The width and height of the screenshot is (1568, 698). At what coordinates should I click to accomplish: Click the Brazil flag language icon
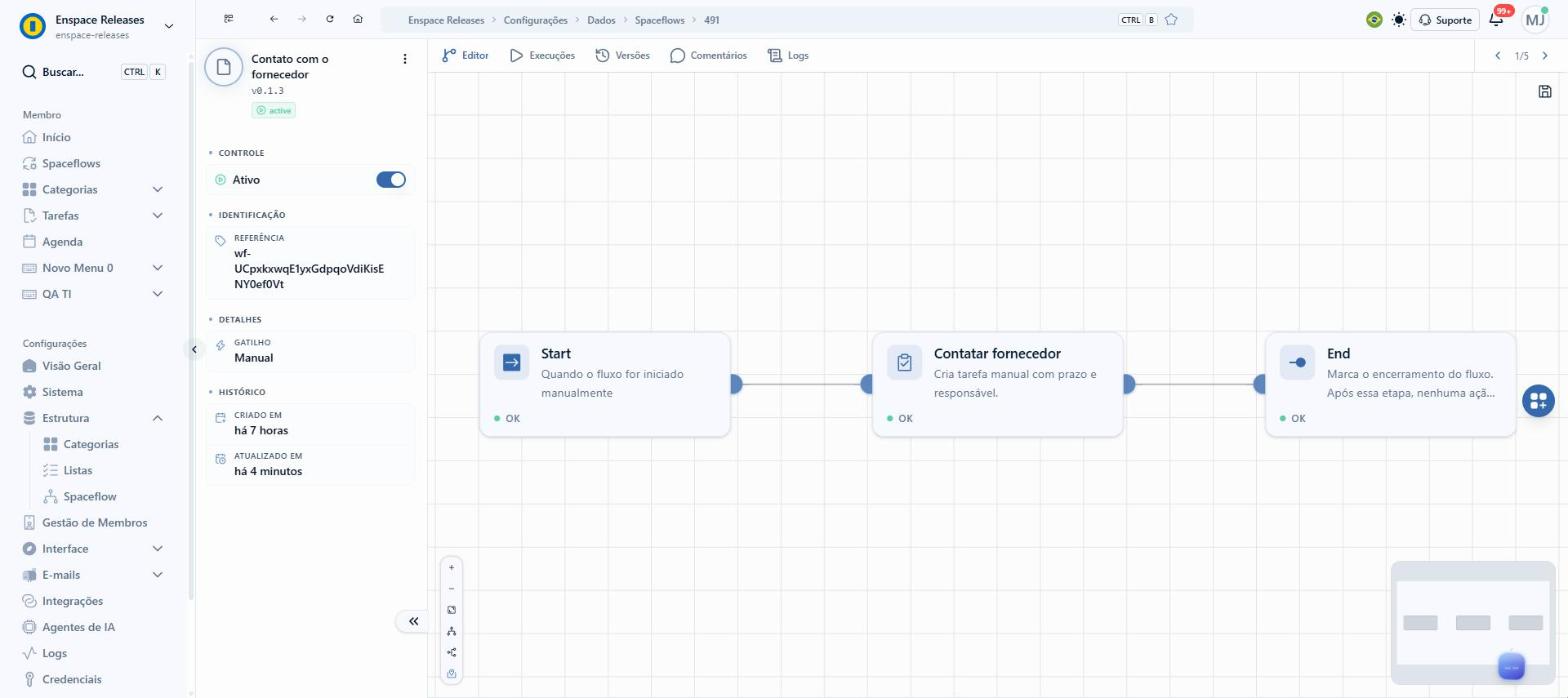1374,20
